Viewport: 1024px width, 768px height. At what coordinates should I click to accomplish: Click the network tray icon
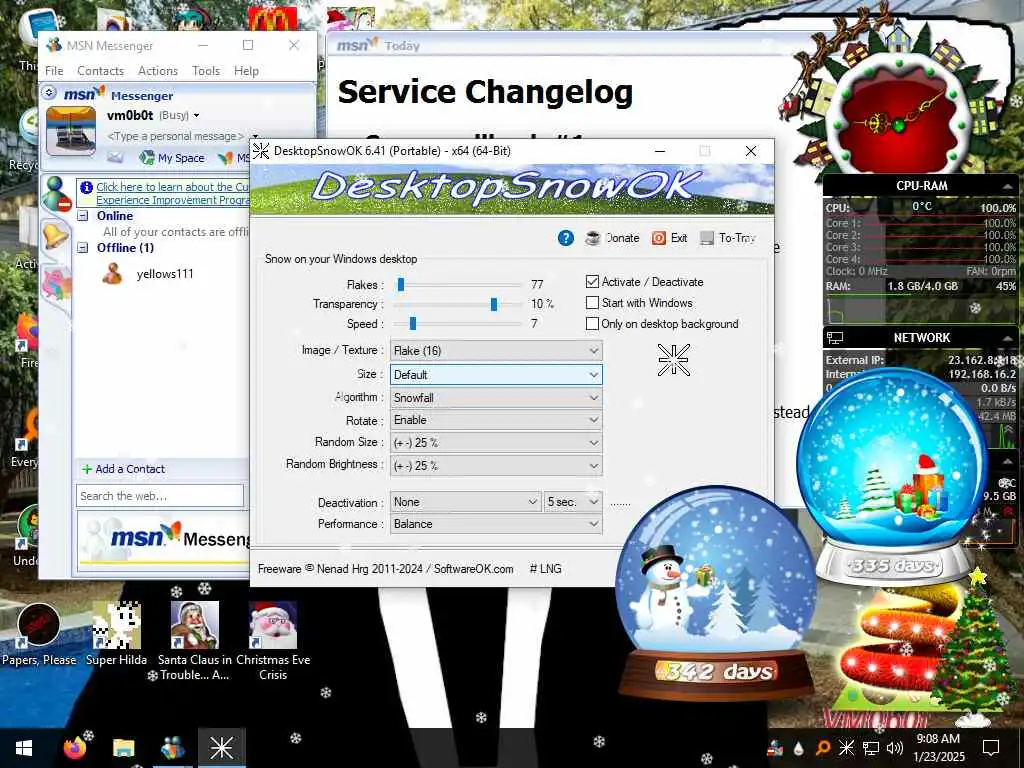pos(871,748)
